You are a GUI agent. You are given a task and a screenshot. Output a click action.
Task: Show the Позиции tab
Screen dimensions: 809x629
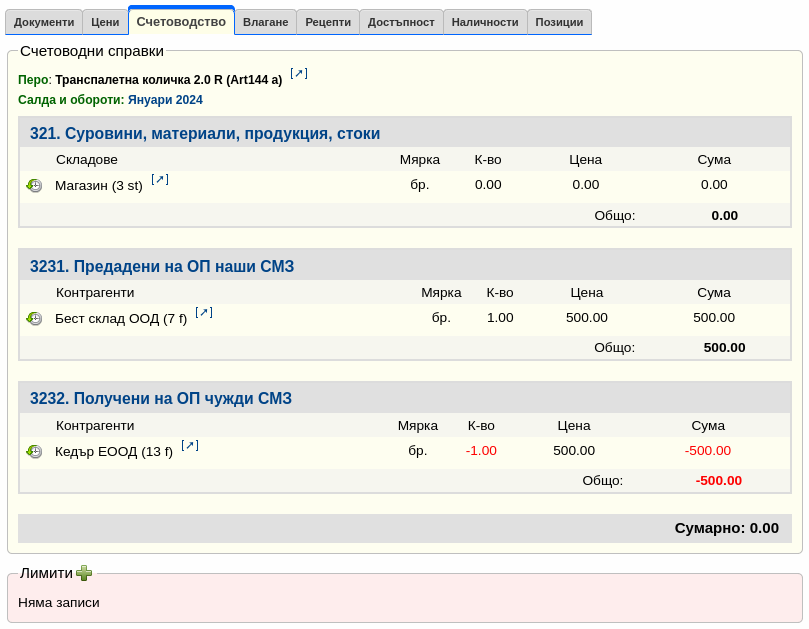tap(559, 22)
